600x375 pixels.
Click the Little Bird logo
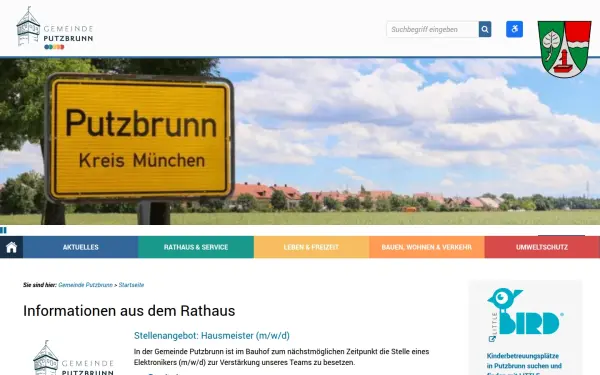(x=525, y=311)
